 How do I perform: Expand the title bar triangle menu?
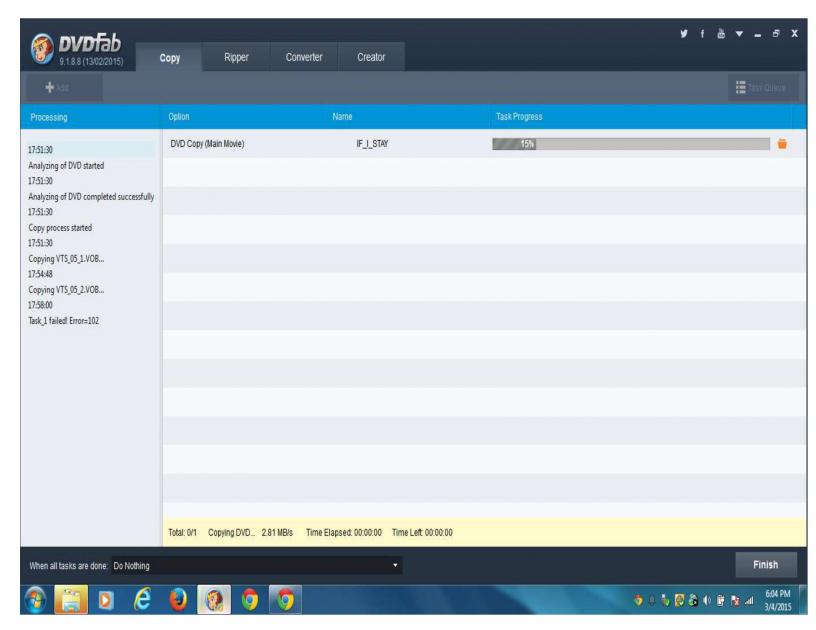click(x=739, y=34)
